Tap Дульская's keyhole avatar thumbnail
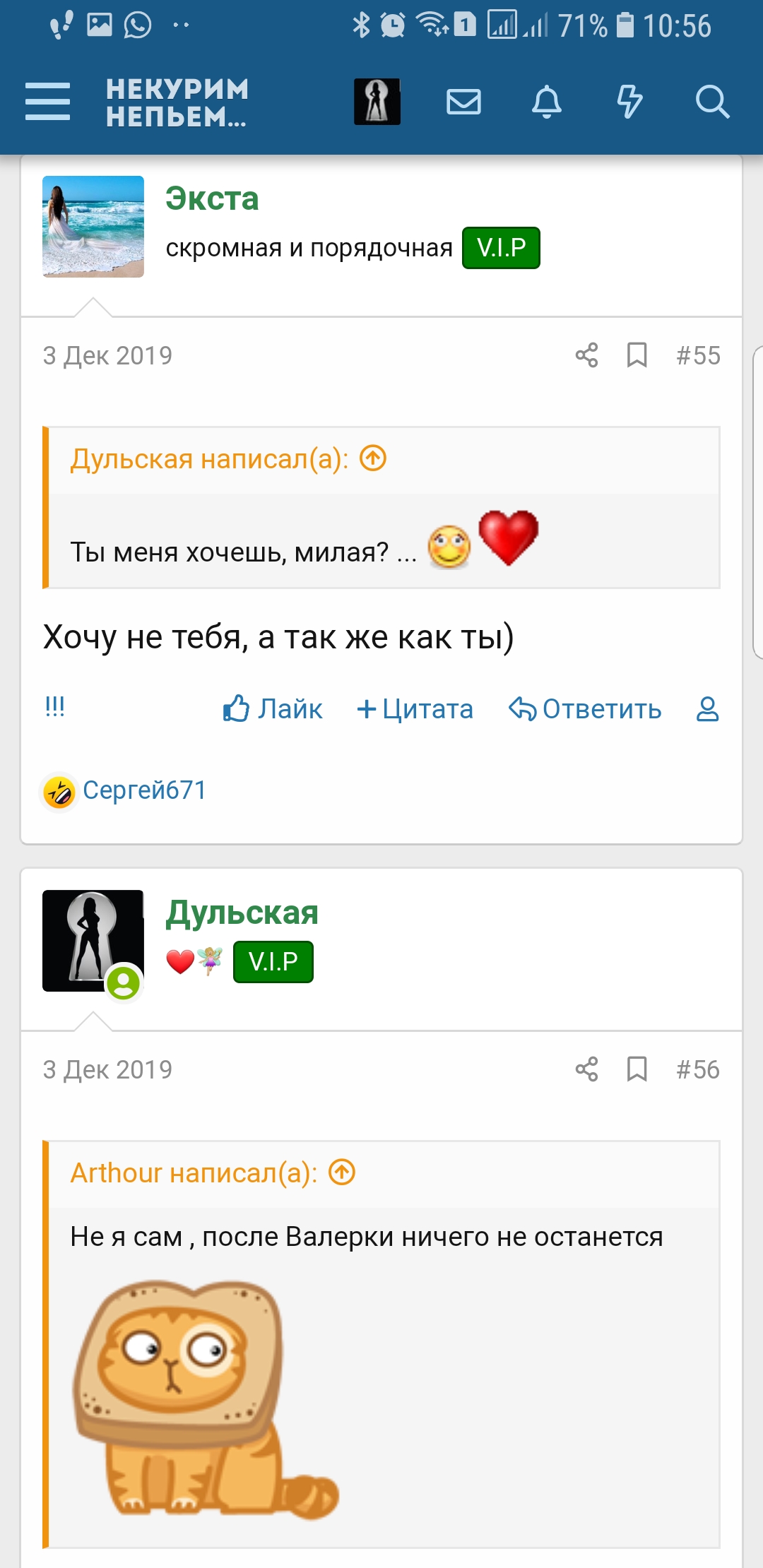 point(93,940)
